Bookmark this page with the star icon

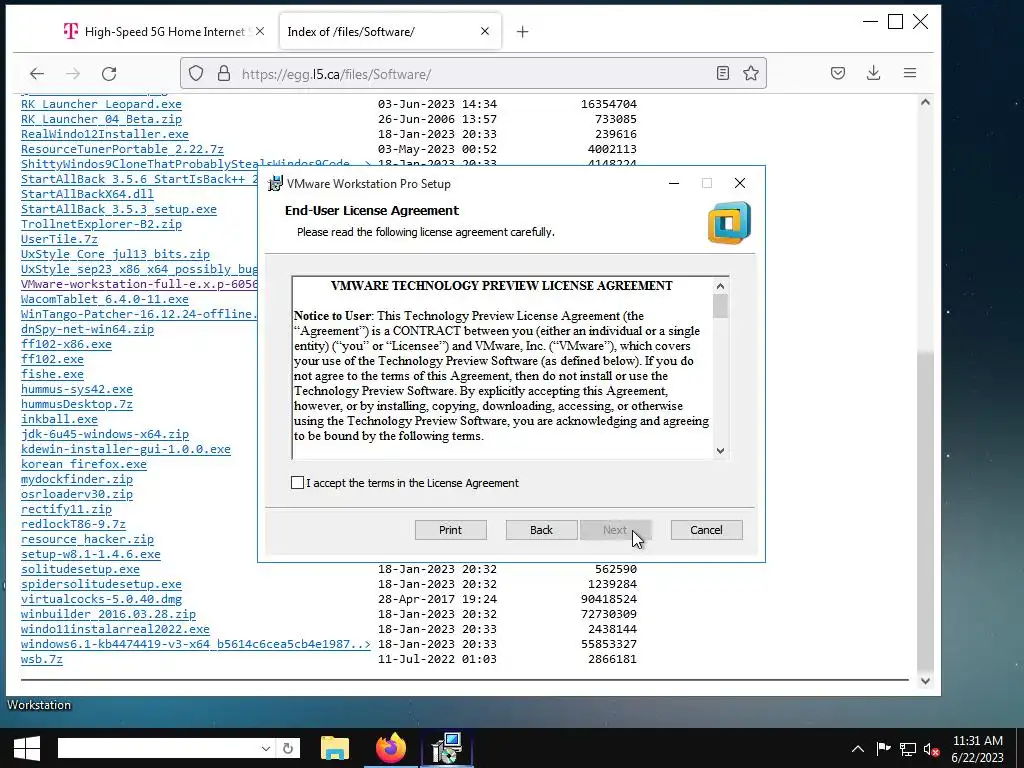tap(751, 73)
